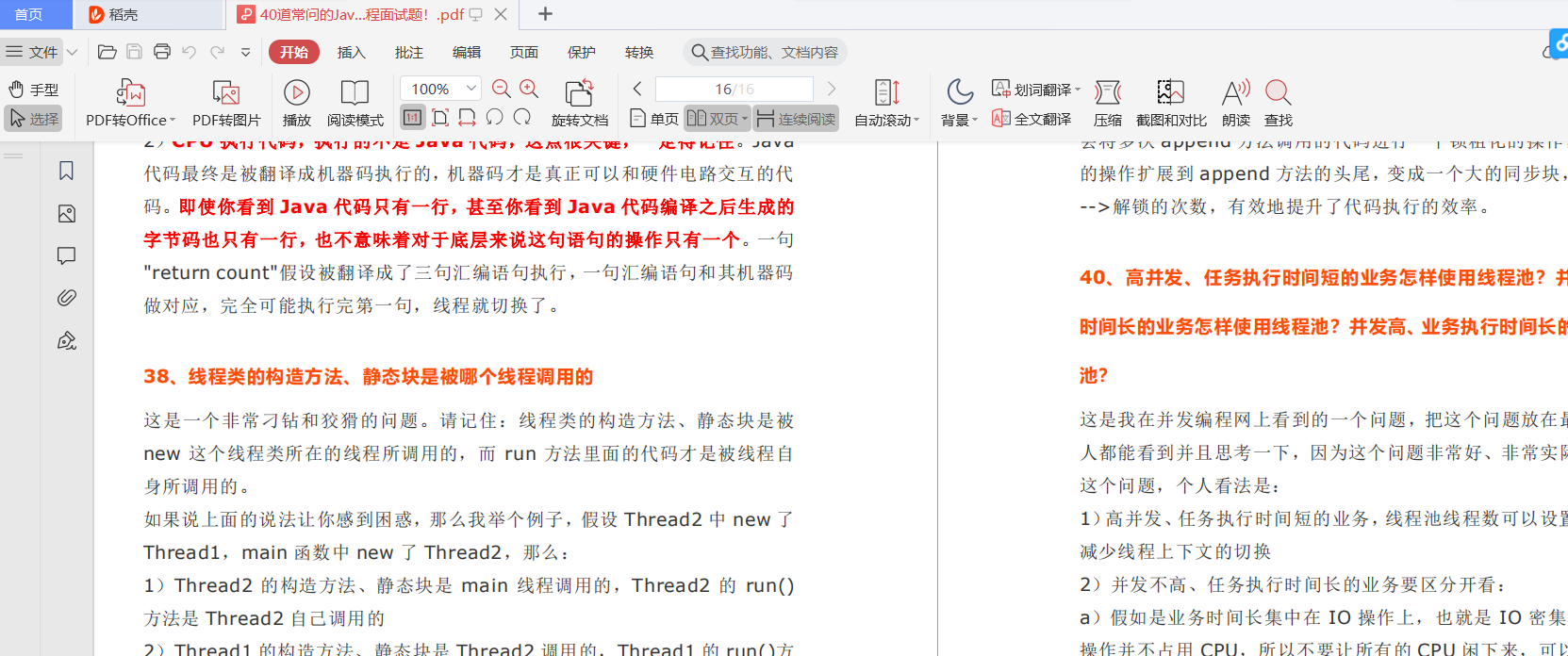Viewport: 1568px width, 656px height.
Task: Switch to the 稻壳 tab
Action: [x=114, y=14]
